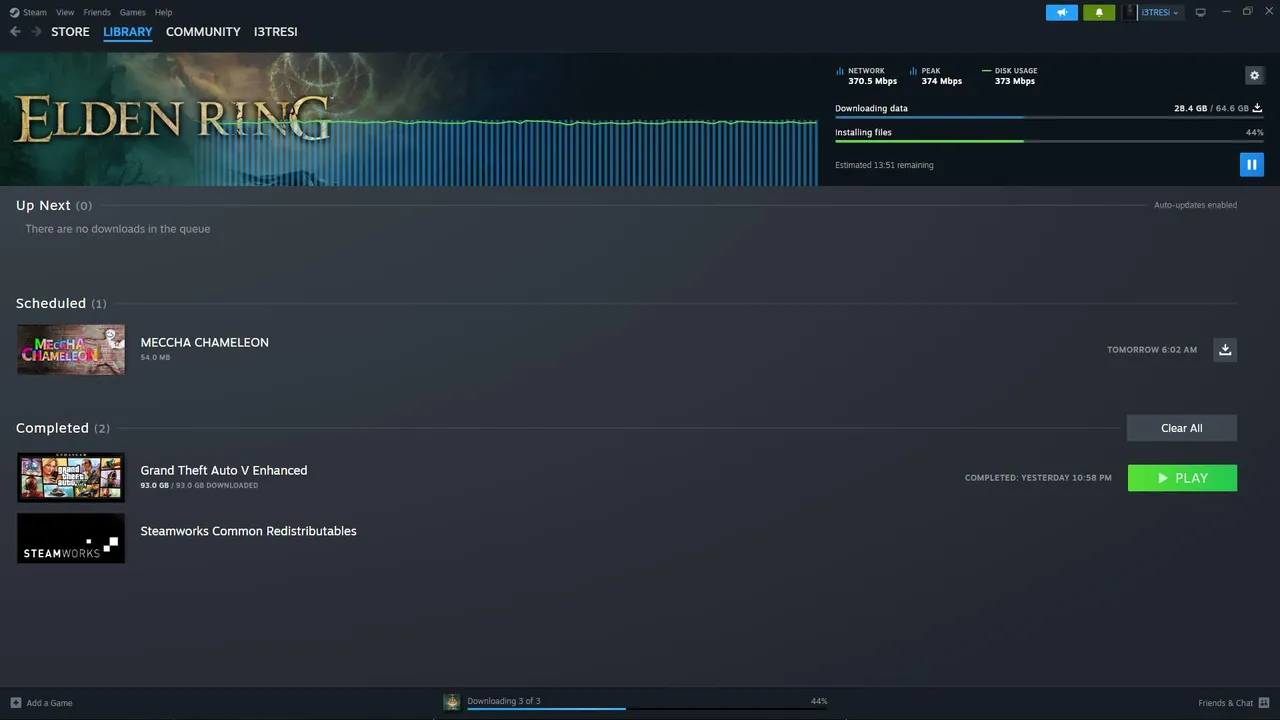Open the MECCHA CHAMELEON thumbnail
Viewport: 1280px width, 720px height.
point(71,349)
